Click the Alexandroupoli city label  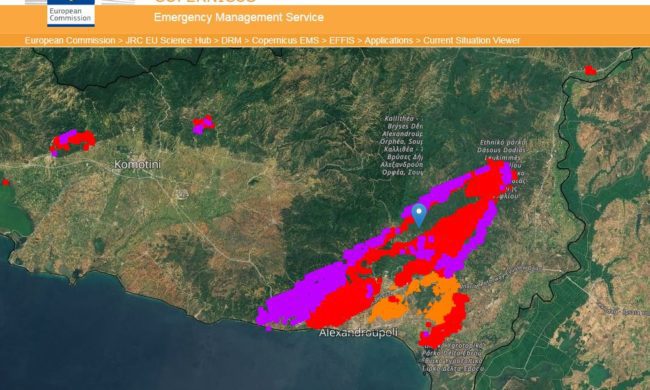coord(358,332)
